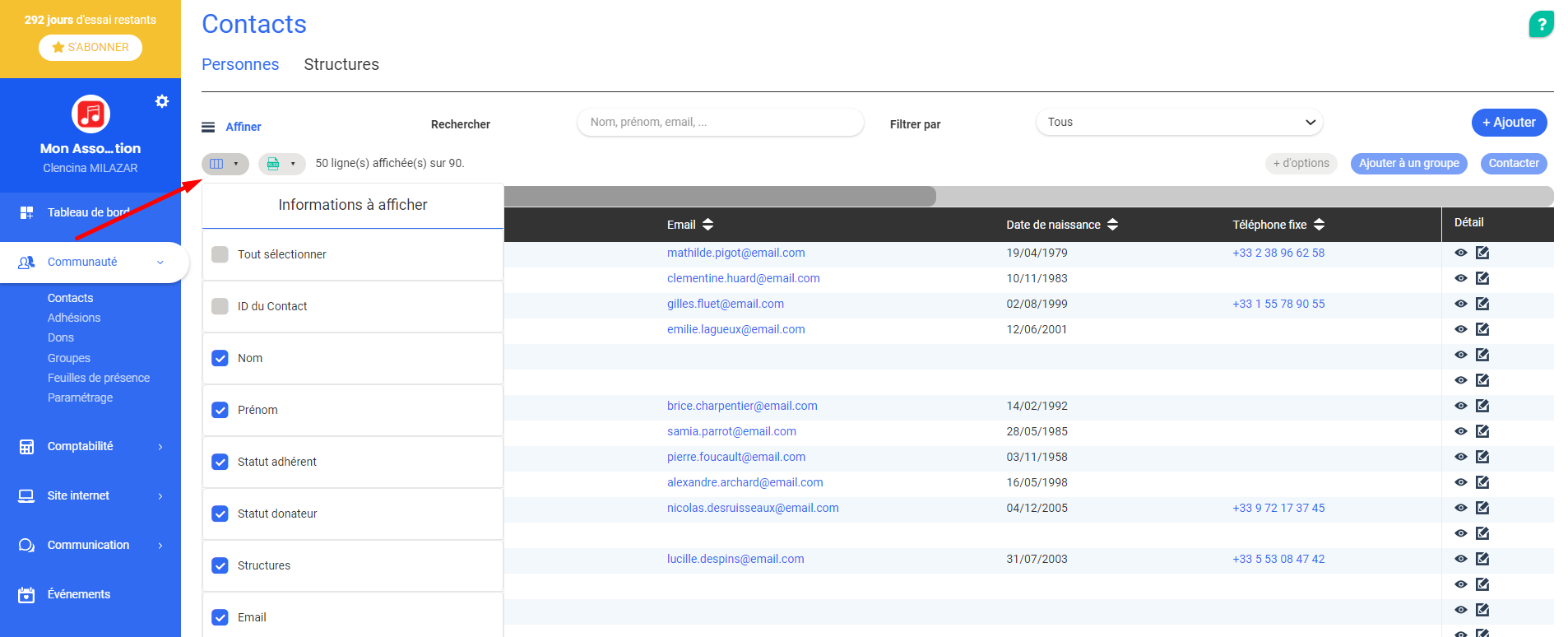Image resolution: width=1568 pixels, height=637 pixels.
Task: Open the Filtrer par Tous dropdown
Action: (1179, 122)
